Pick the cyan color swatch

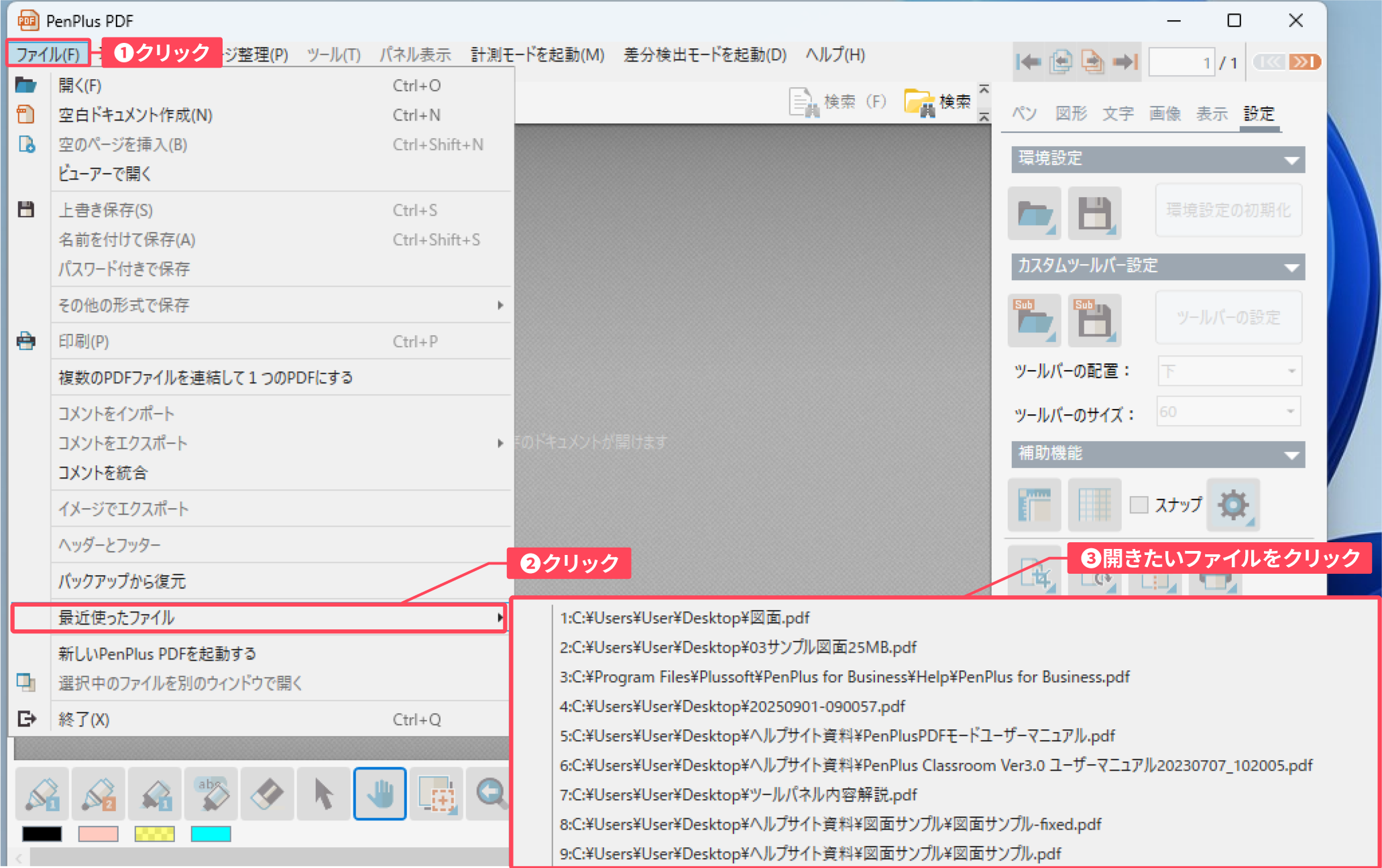[x=211, y=833]
